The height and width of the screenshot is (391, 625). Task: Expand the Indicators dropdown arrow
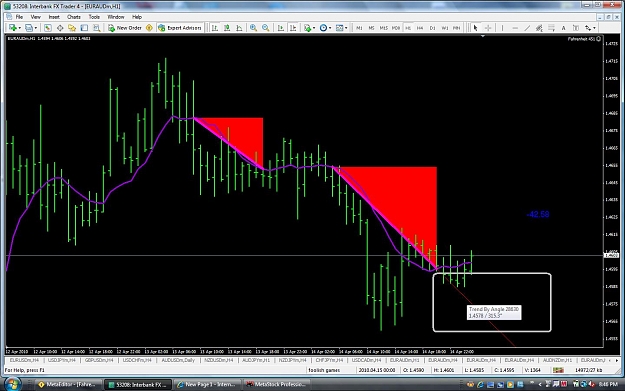click(314, 28)
